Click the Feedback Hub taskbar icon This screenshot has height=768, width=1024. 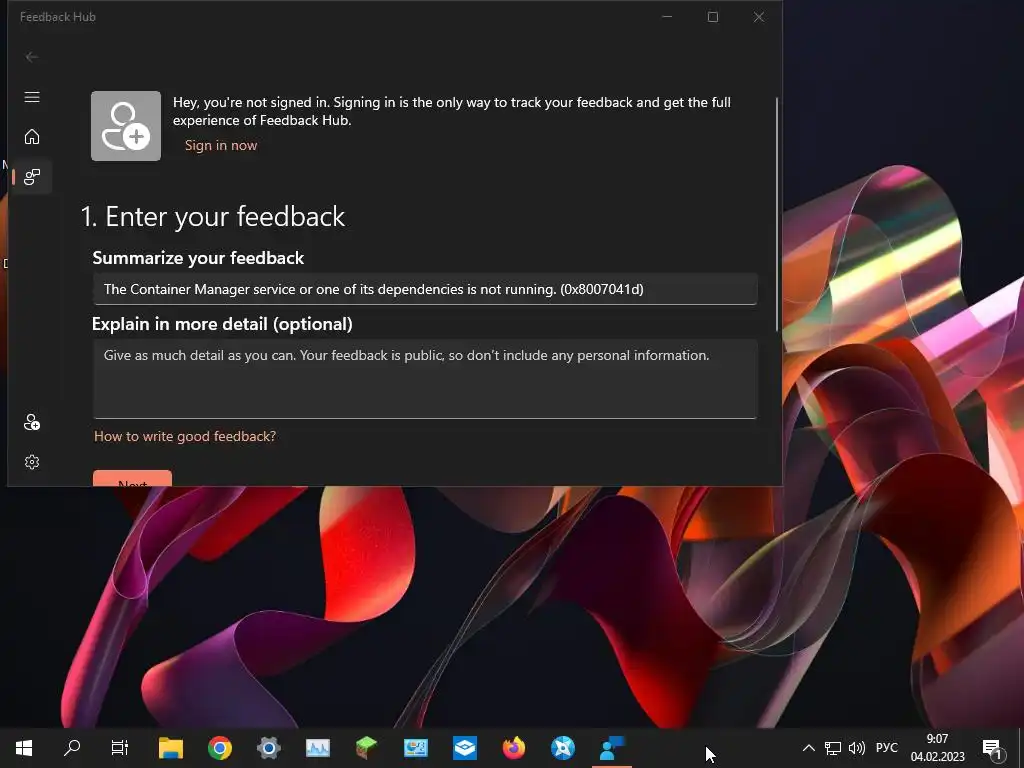pos(612,748)
